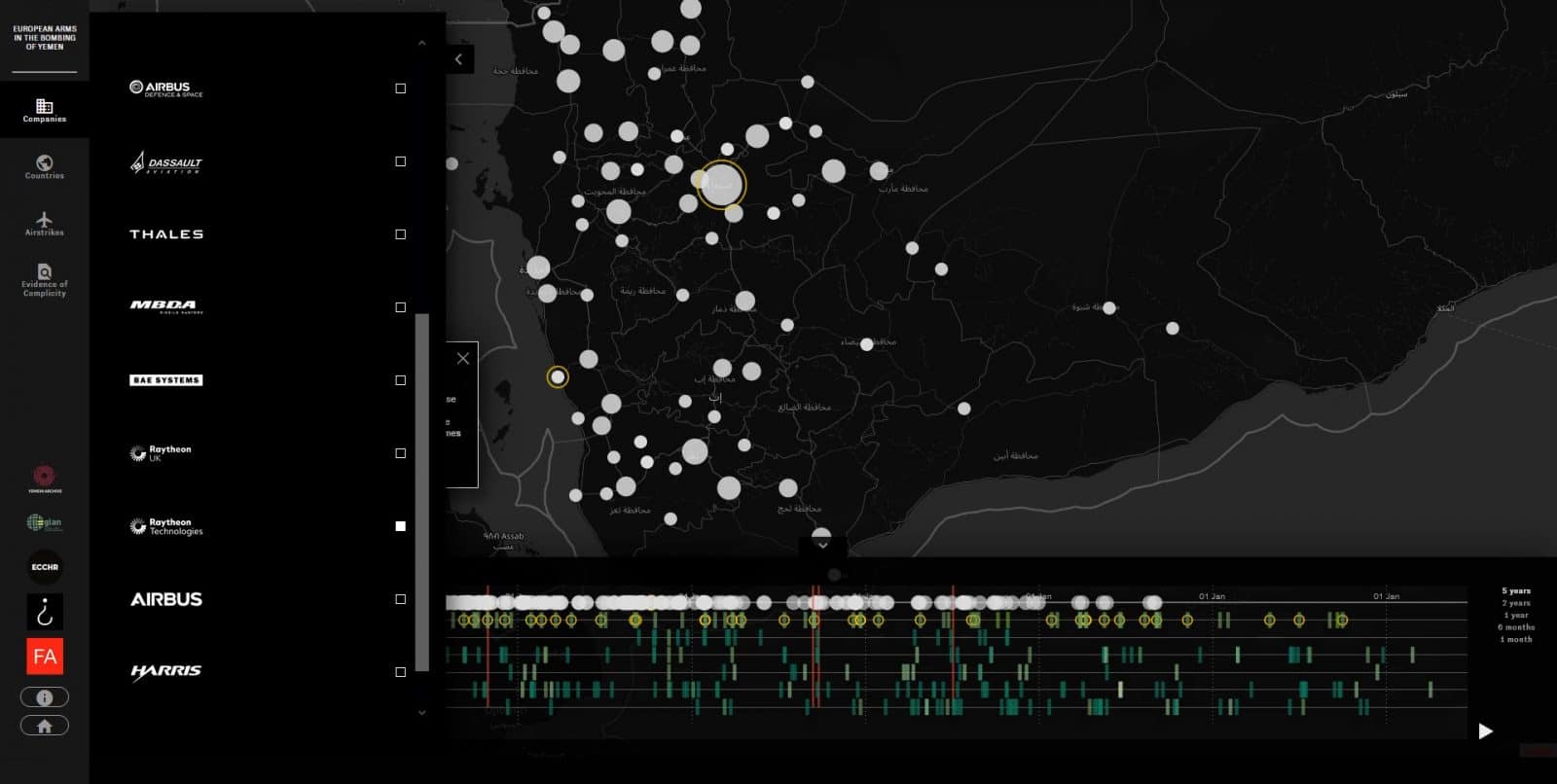Viewport: 1557px width, 784px height.
Task: Collapse timeline with down chevron
Action: [822, 546]
